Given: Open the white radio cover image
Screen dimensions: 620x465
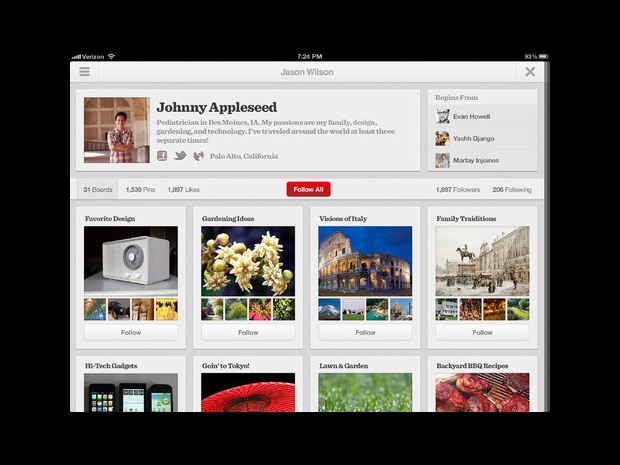Looking at the screenshot, I should pyautogui.click(x=131, y=261).
